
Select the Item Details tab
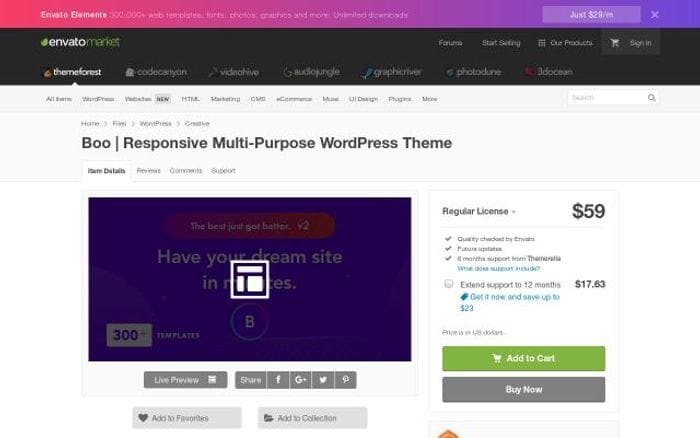tap(106, 171)
